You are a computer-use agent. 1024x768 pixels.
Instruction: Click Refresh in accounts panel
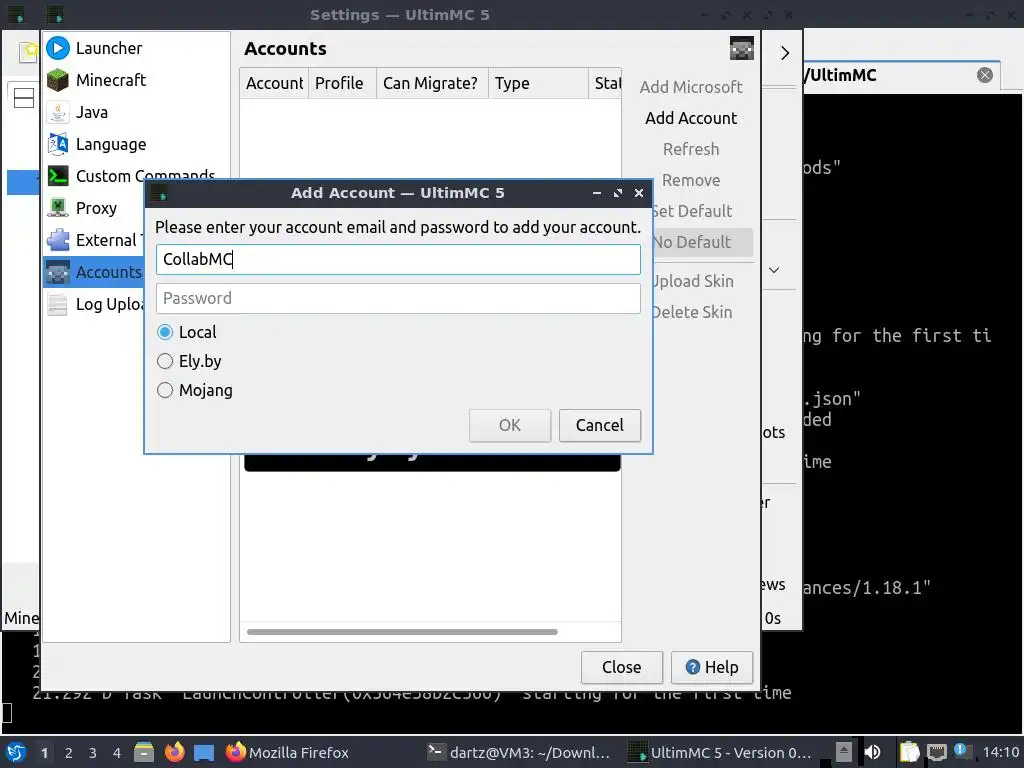coord(691,149)
